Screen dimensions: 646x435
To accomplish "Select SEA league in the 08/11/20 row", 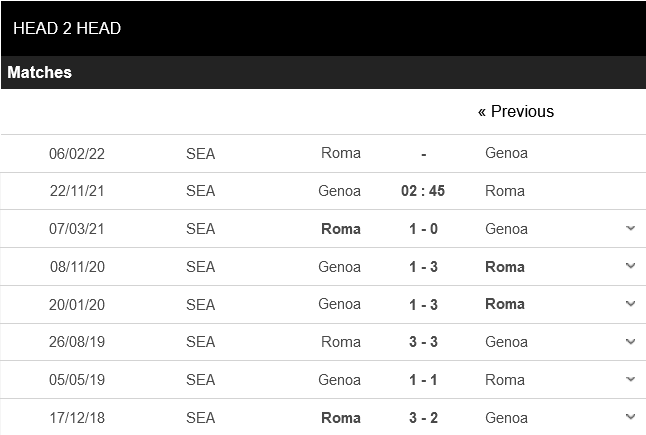I will [200, 267].
